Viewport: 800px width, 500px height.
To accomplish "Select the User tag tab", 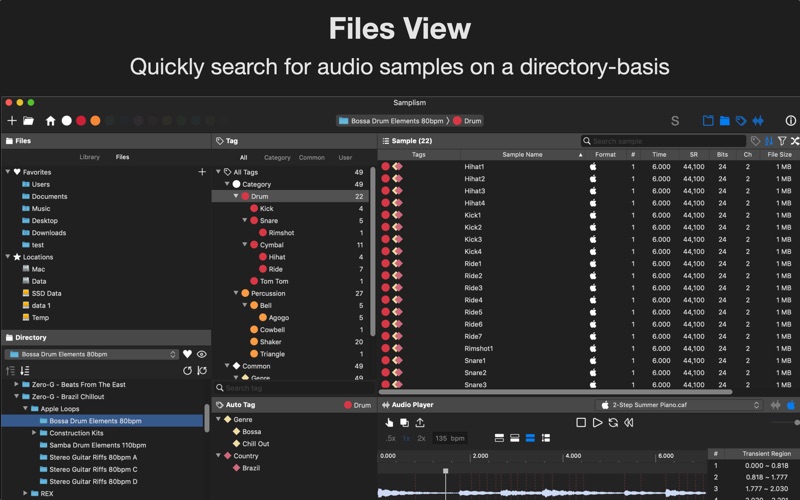I will (x=345, y=158).
